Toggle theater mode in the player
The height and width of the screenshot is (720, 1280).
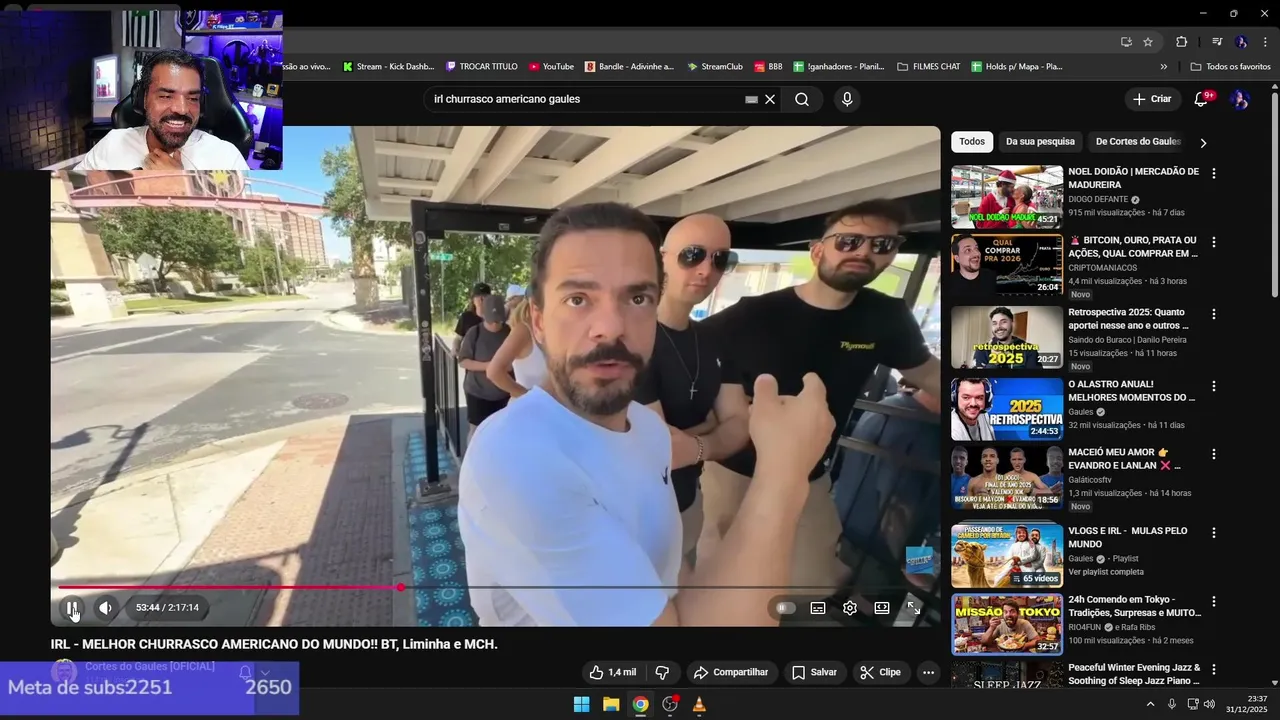pyautogui.click(x=882, y=607)
